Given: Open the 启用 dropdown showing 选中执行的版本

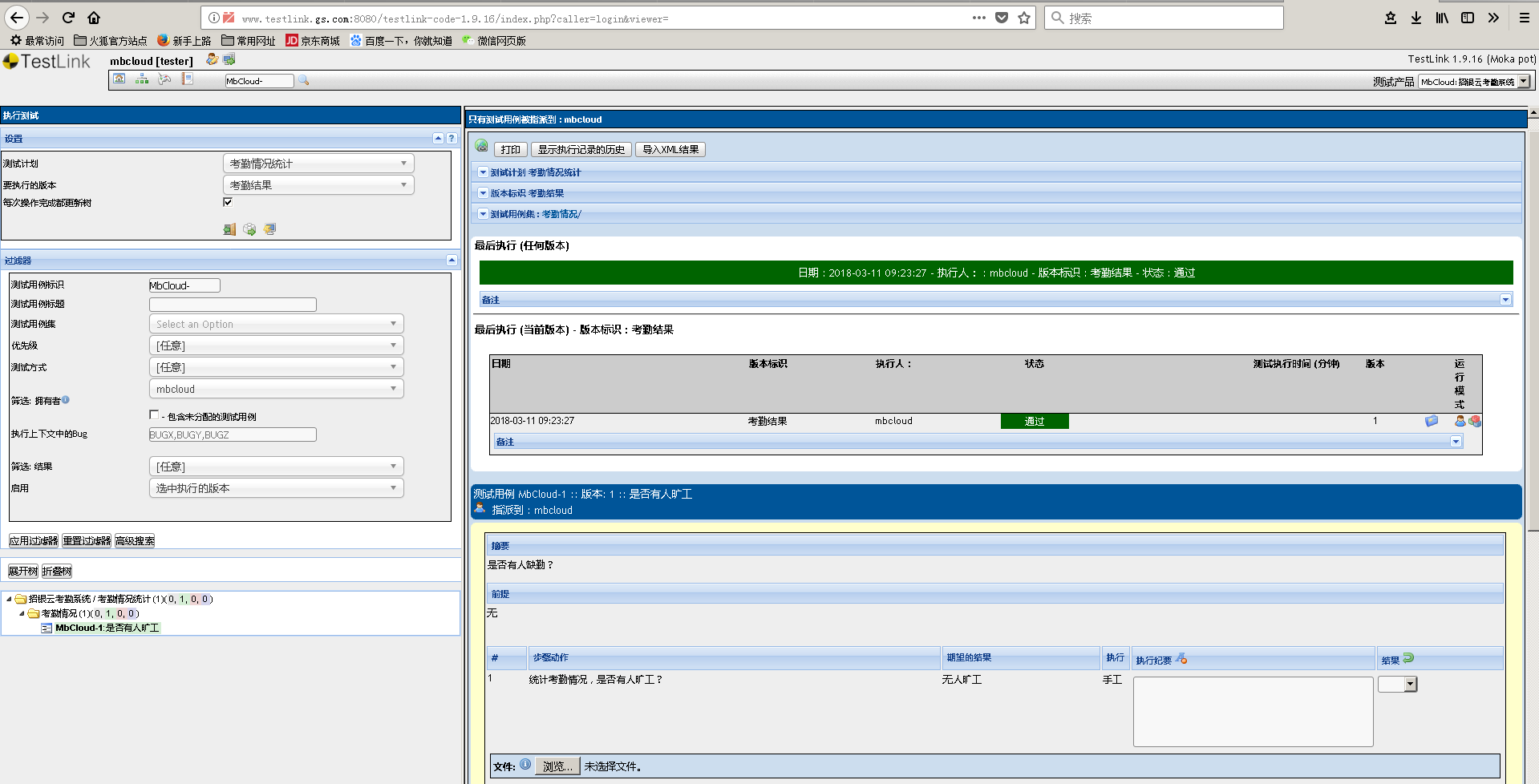Looking at the screenshot, I should (x=277, y=488).
